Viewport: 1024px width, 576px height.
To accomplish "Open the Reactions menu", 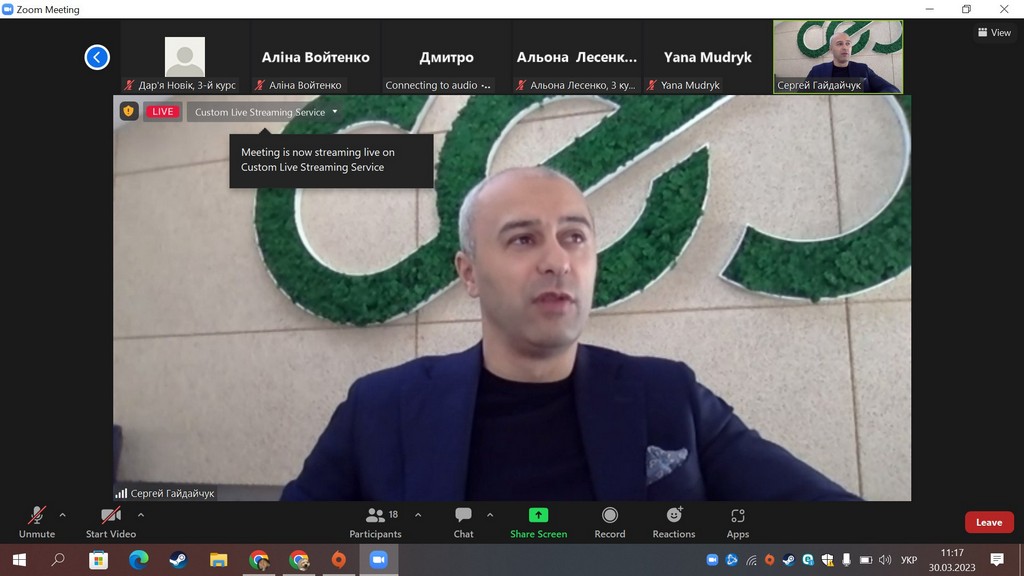I will [x=674, y=521].
